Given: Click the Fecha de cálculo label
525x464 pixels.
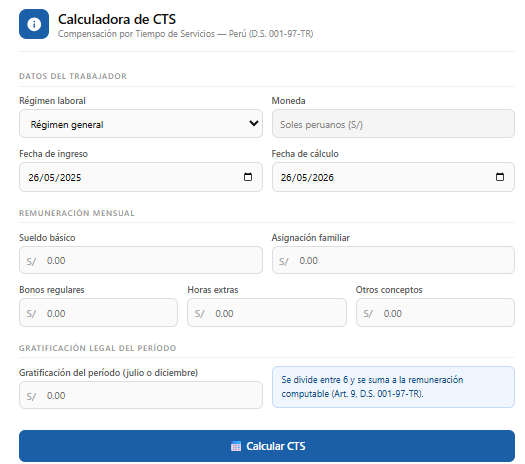Looking at the screenshot, I should [305, 154].
